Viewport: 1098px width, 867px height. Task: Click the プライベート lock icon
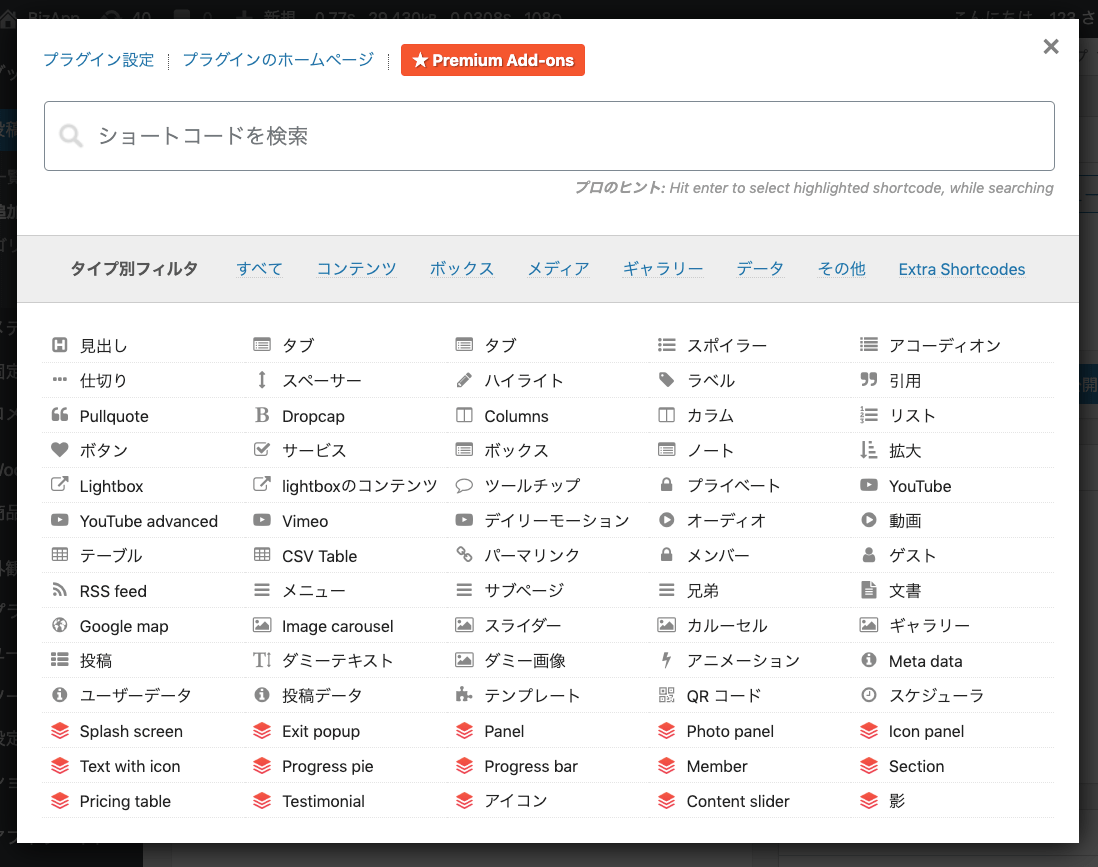[x=666, y=485]
